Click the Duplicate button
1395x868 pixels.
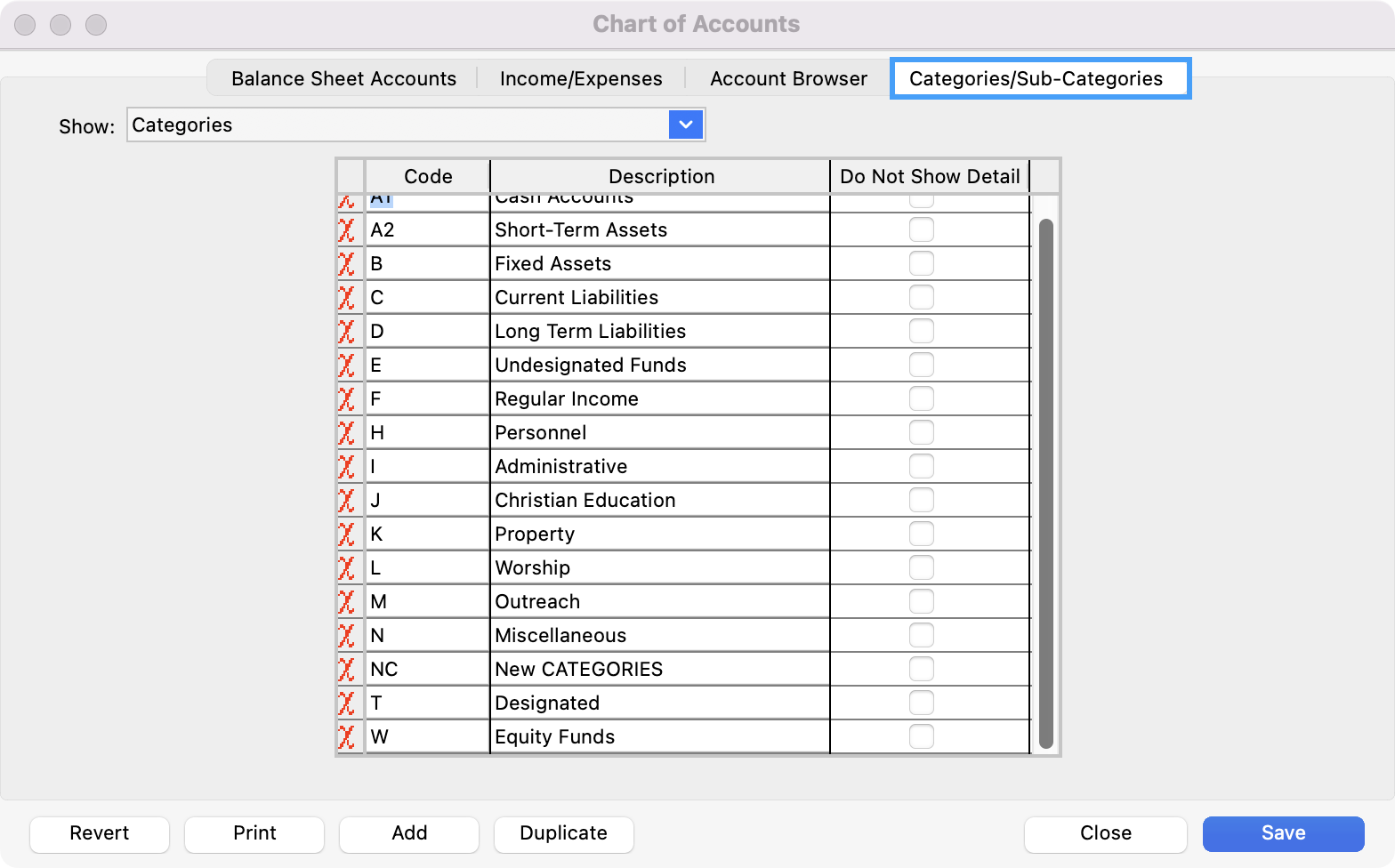tap(563, 833)
